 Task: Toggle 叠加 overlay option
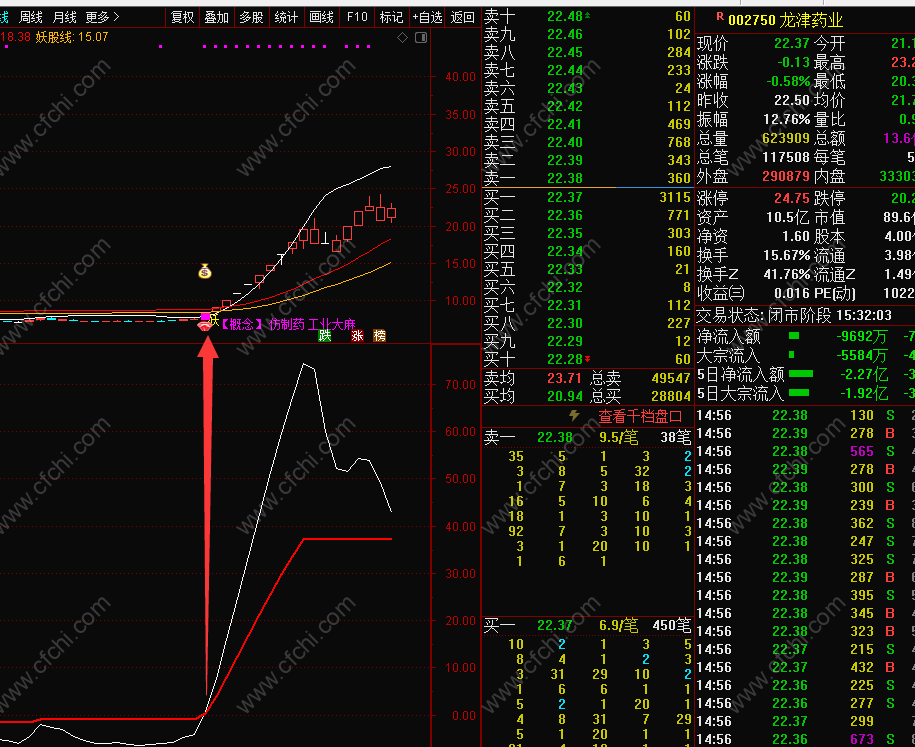tap(216, 18)
